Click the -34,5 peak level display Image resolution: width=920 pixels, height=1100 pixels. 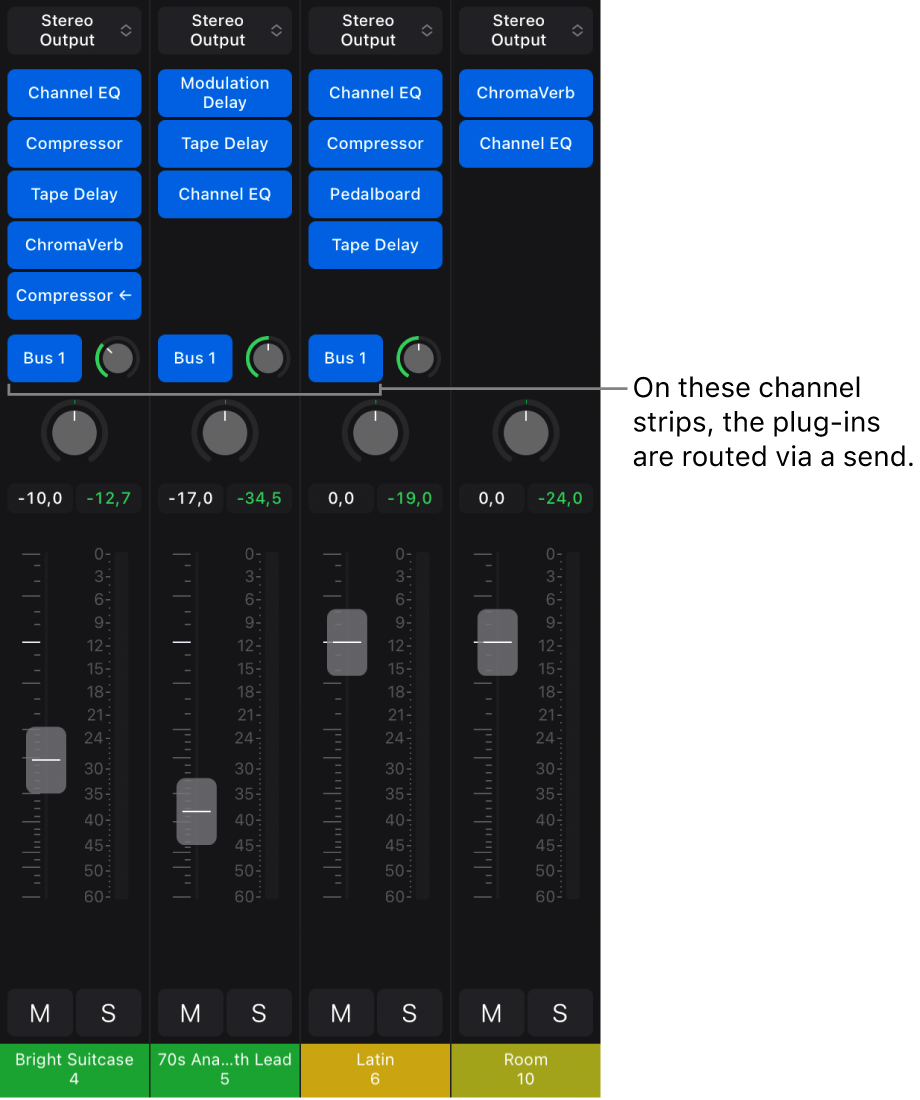coord(259,499)
